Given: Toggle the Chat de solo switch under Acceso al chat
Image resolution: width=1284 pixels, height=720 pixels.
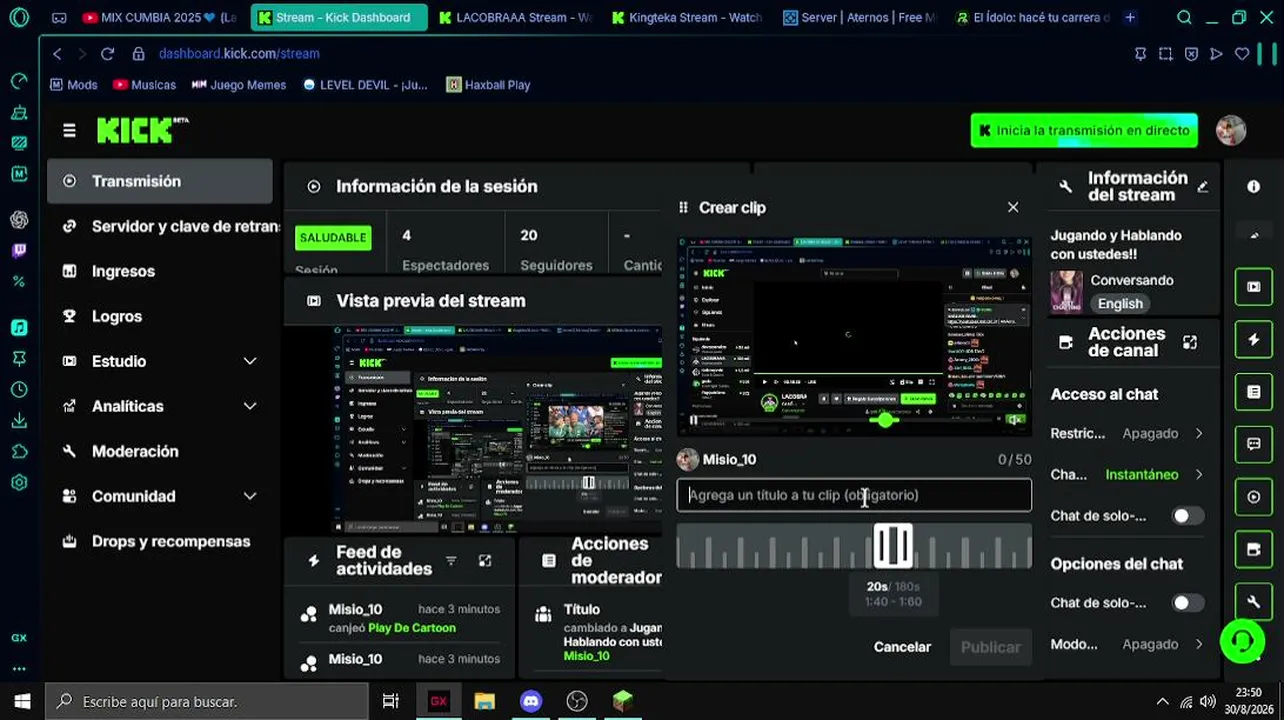Looking at the screenshot, I should click(x=1188, y=516).
